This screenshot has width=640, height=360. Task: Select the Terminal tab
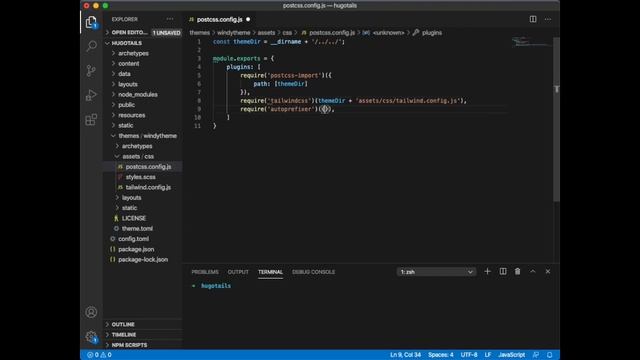click(270, 272)
